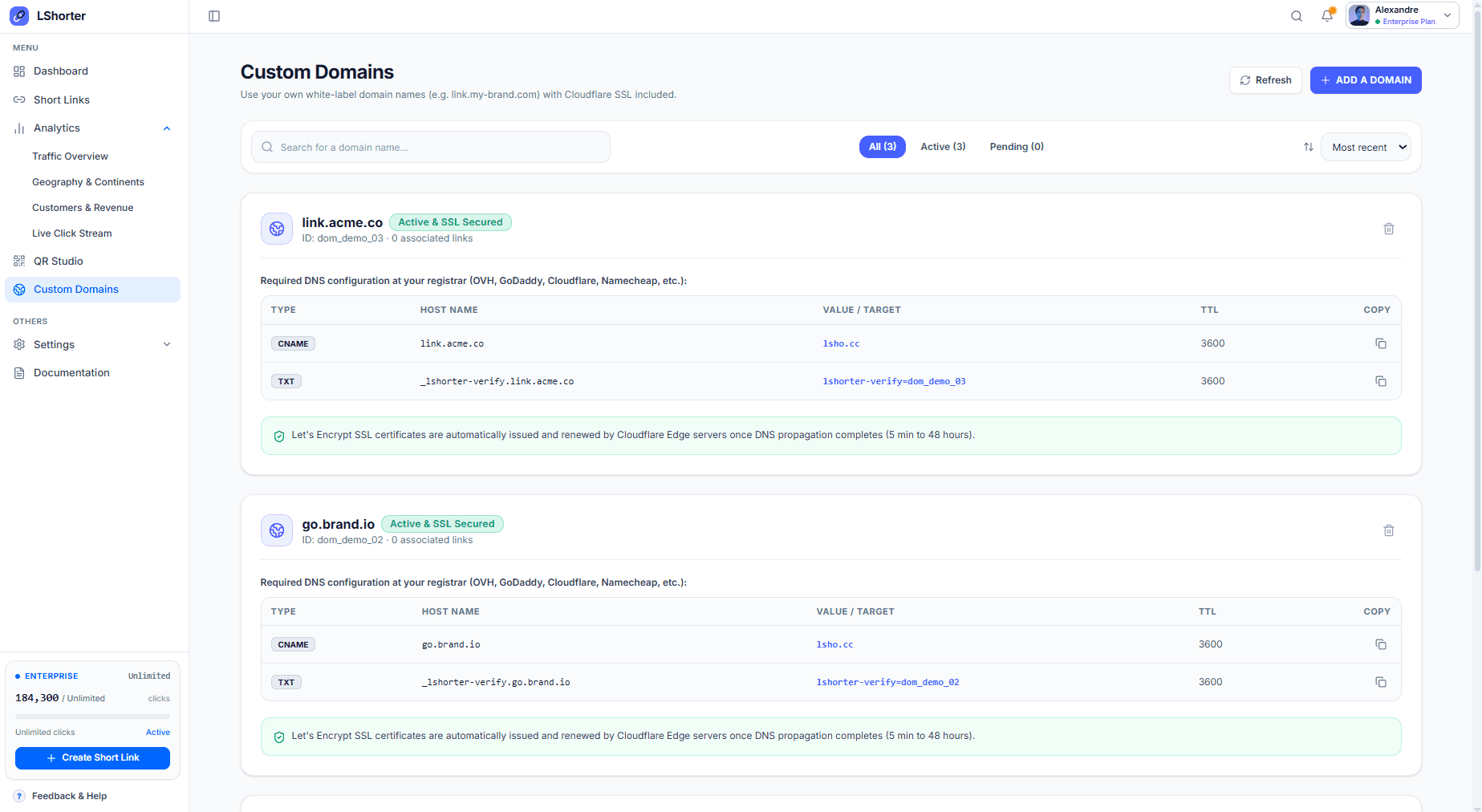Open Live Click Stream
Image resolution: width=1482 pixels, height=812 pixels.
pos(72,233)
